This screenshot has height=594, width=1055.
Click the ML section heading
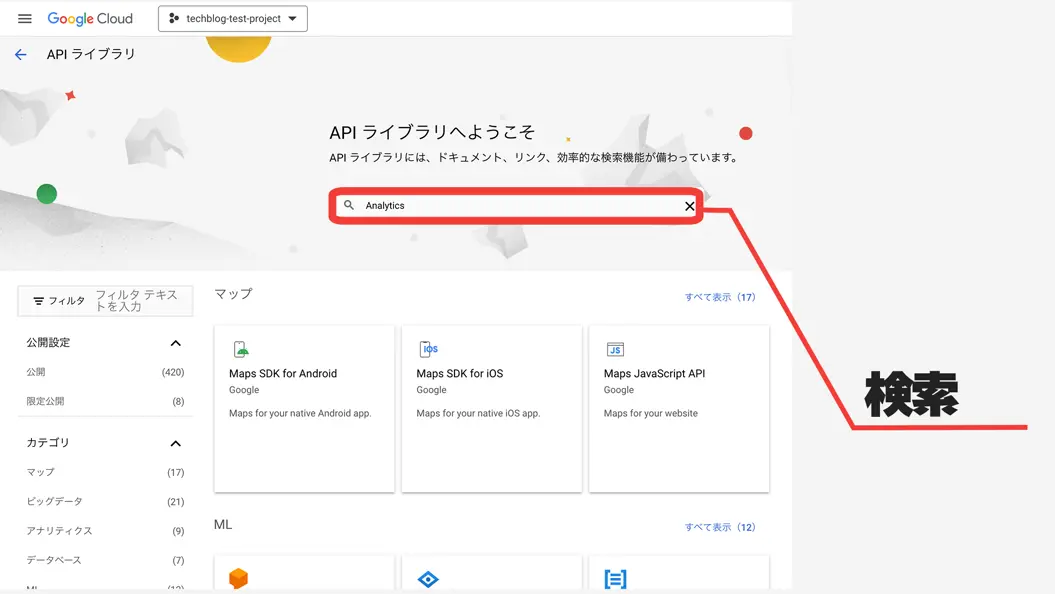point(223,525)
